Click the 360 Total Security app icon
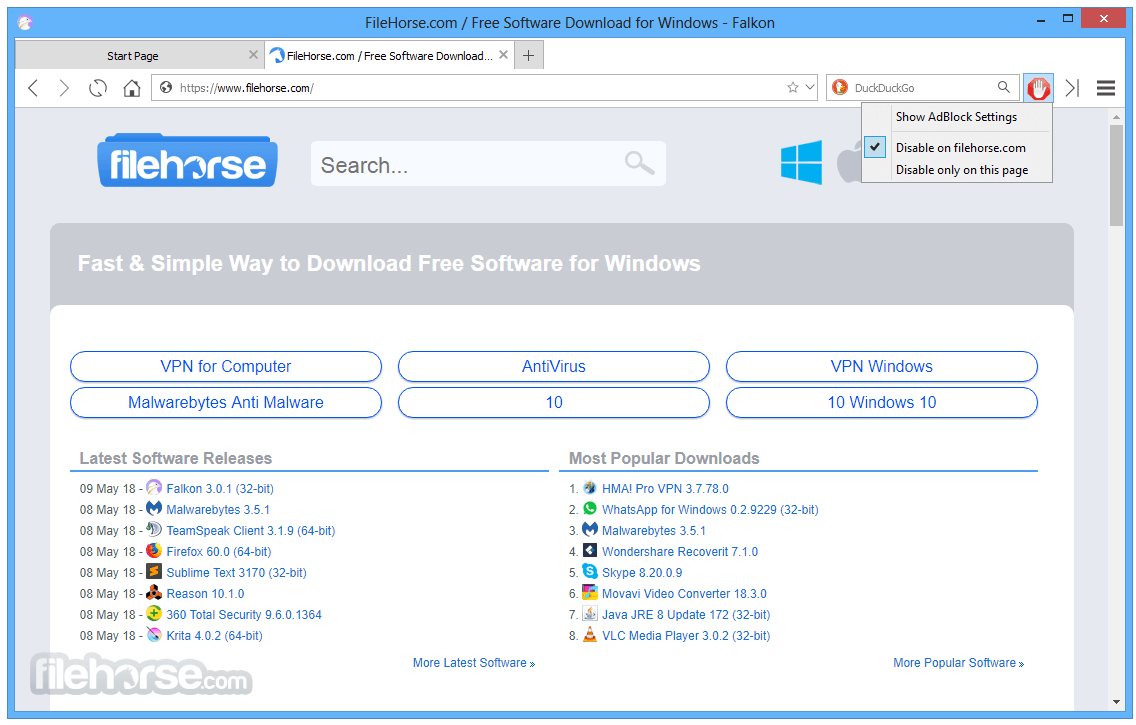1136x725 pixels. click(154, 613)
